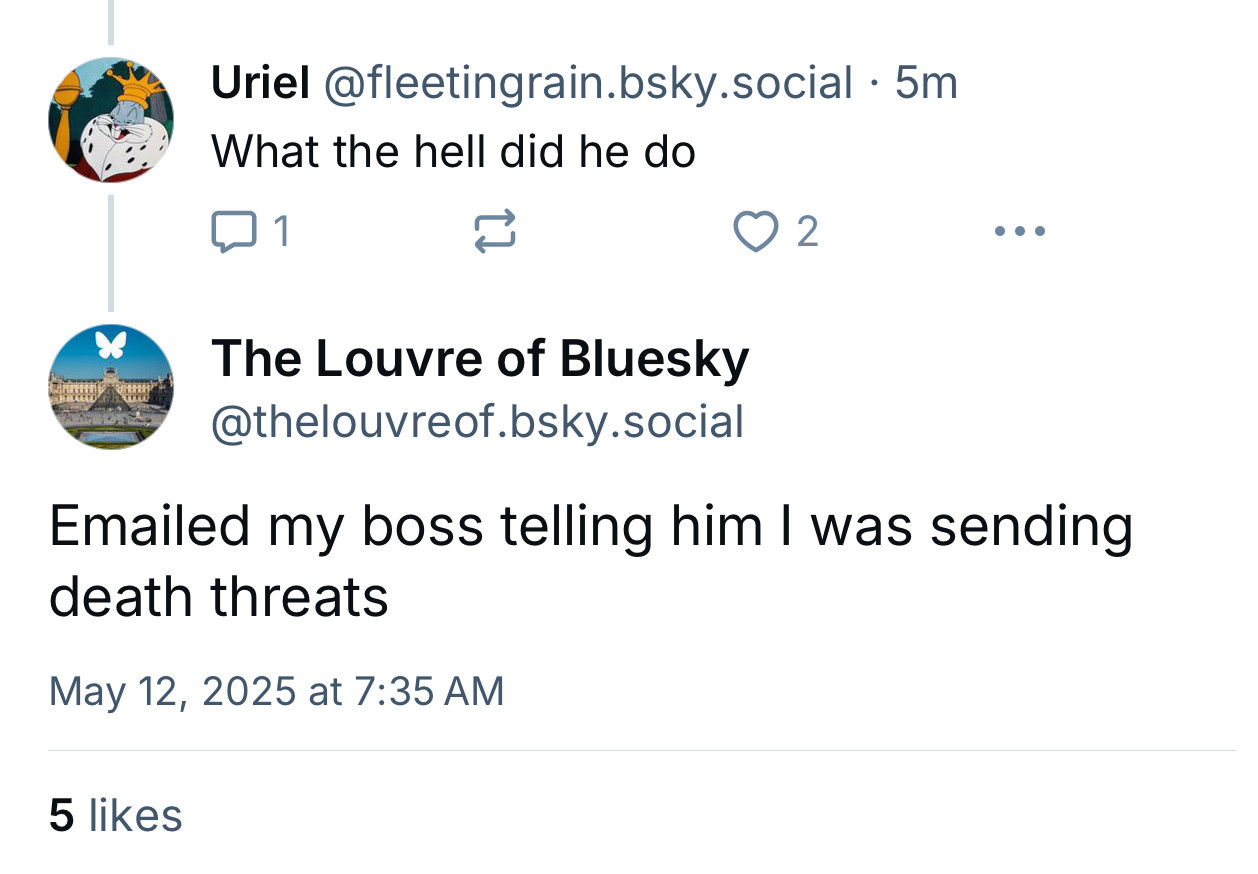The height and width of the screenshot is (874, 1258).
Task: Click the like count number 2
Action: click(x=807, y=232)
